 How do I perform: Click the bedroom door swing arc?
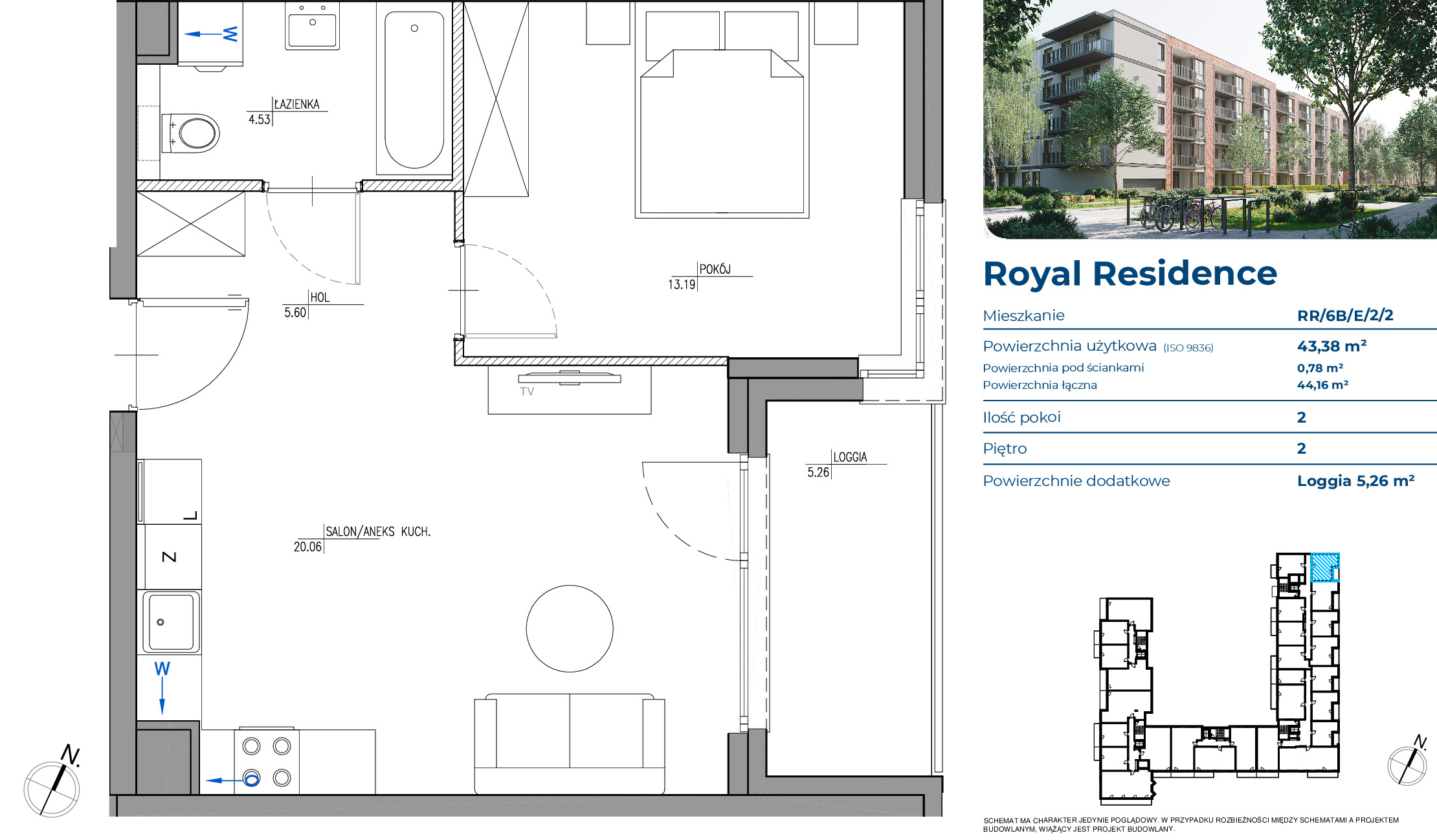[x=509, y=291]
